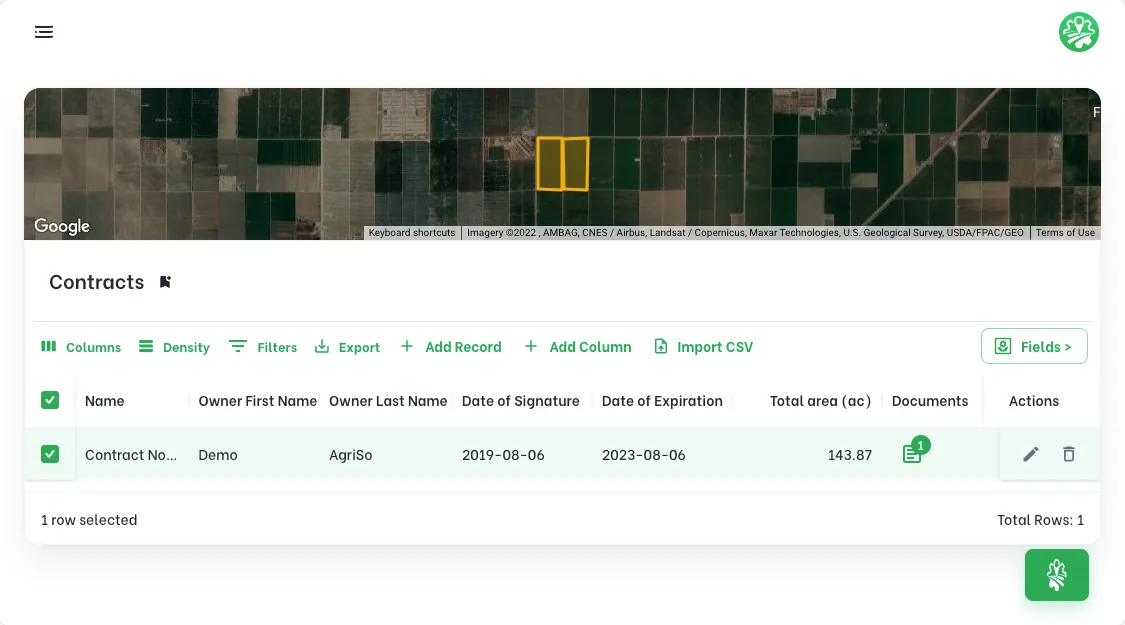Image resolution: width=1125 pixels, height=625 pixels.
Task: Click the Documents column header
Action: [930, 401]
